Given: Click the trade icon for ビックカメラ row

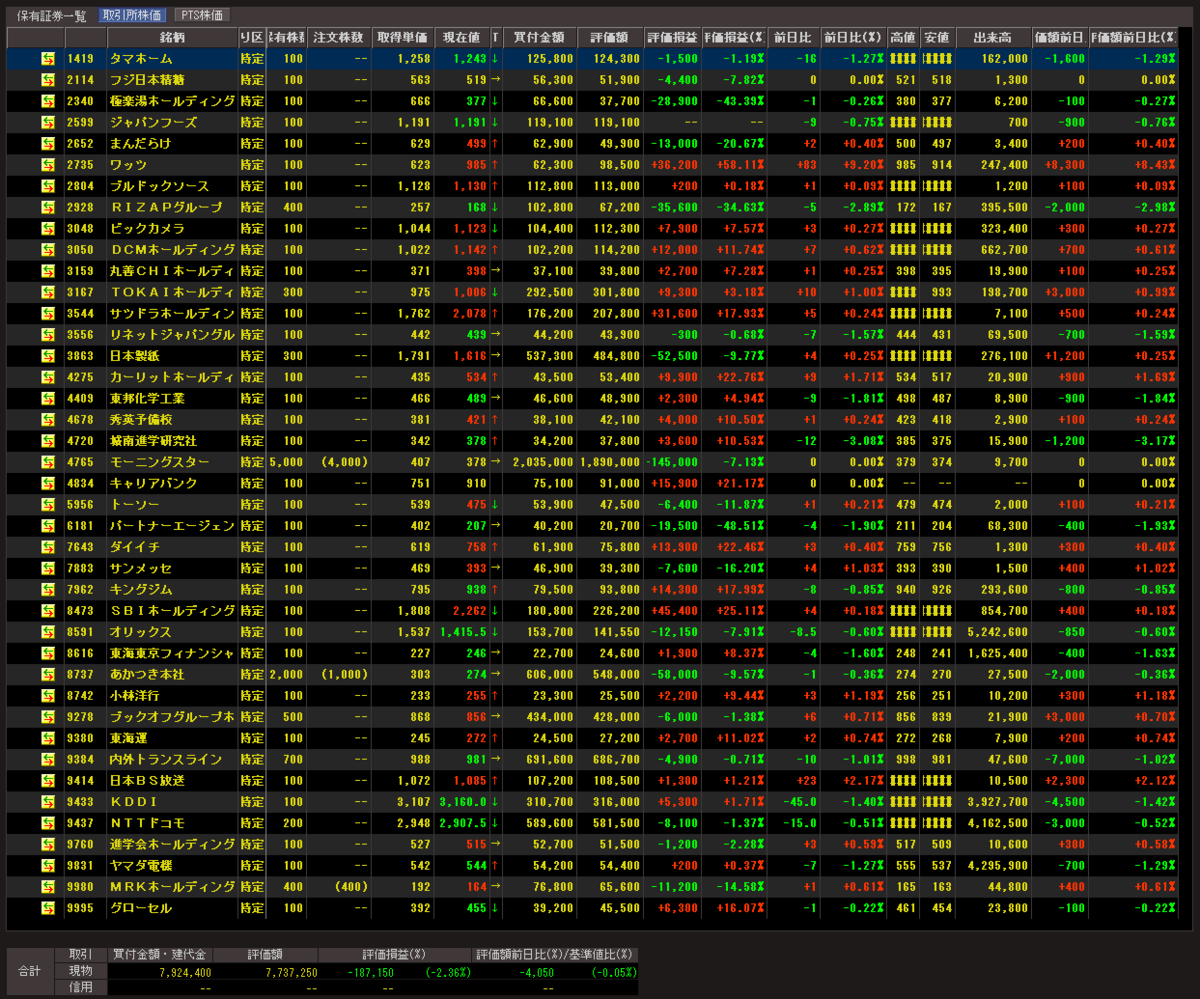Looking at the screenshot, I should click(x=48, y=229).
